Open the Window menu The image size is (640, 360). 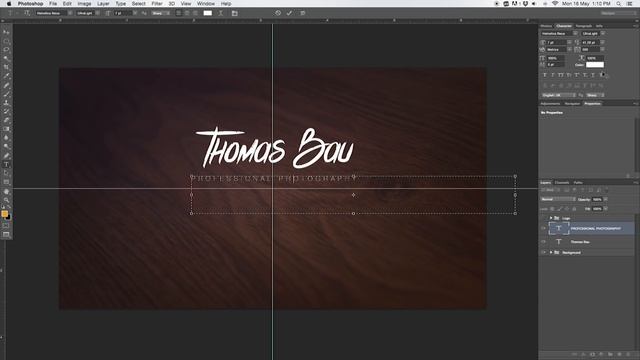pyautogui.click(x=206, y=3)
